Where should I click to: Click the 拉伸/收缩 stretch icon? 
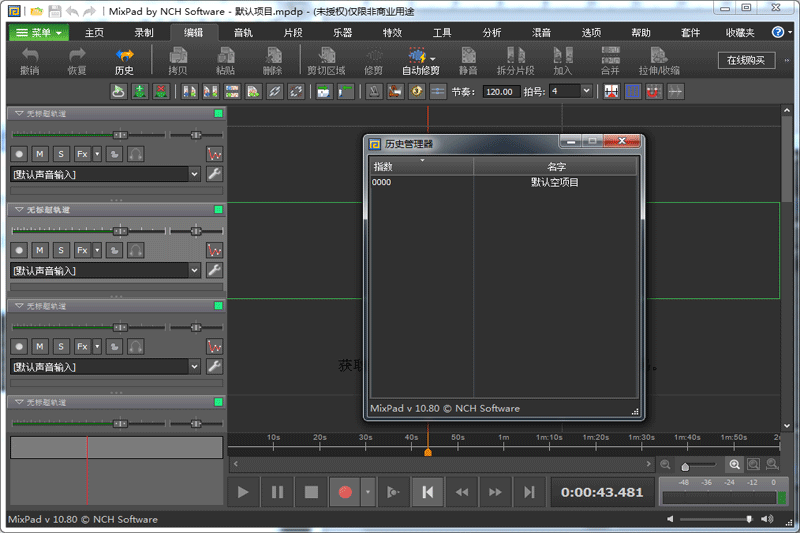tap(659, 61)
